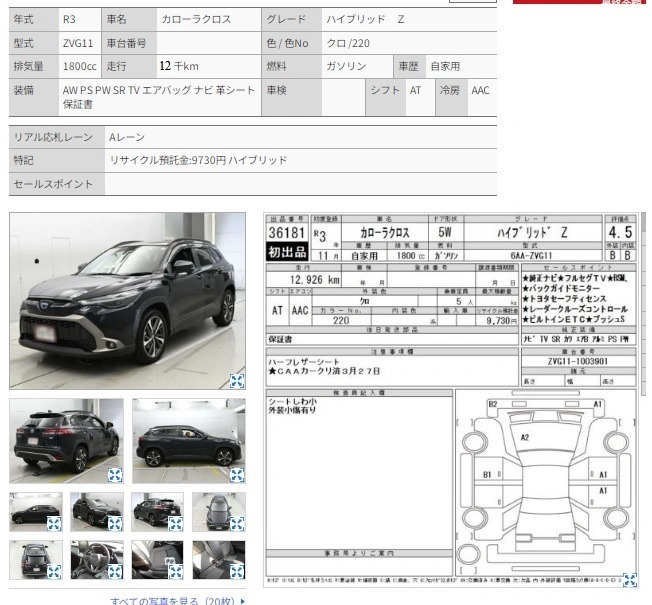Expand the small side-profile thumbnail using its icon
The image size is (652, 605).
tap(54, 524)
